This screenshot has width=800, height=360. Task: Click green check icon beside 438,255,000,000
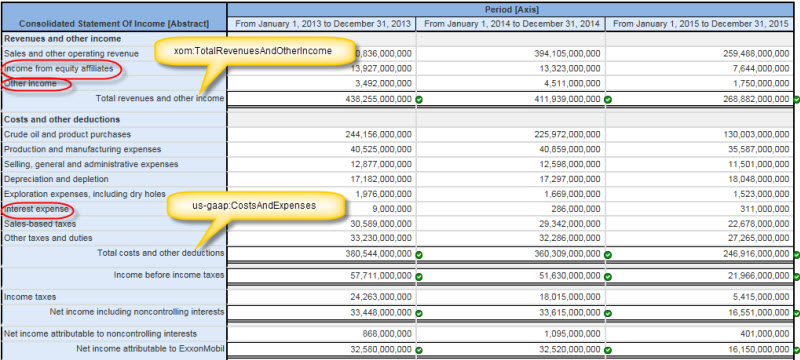(419, 99)
